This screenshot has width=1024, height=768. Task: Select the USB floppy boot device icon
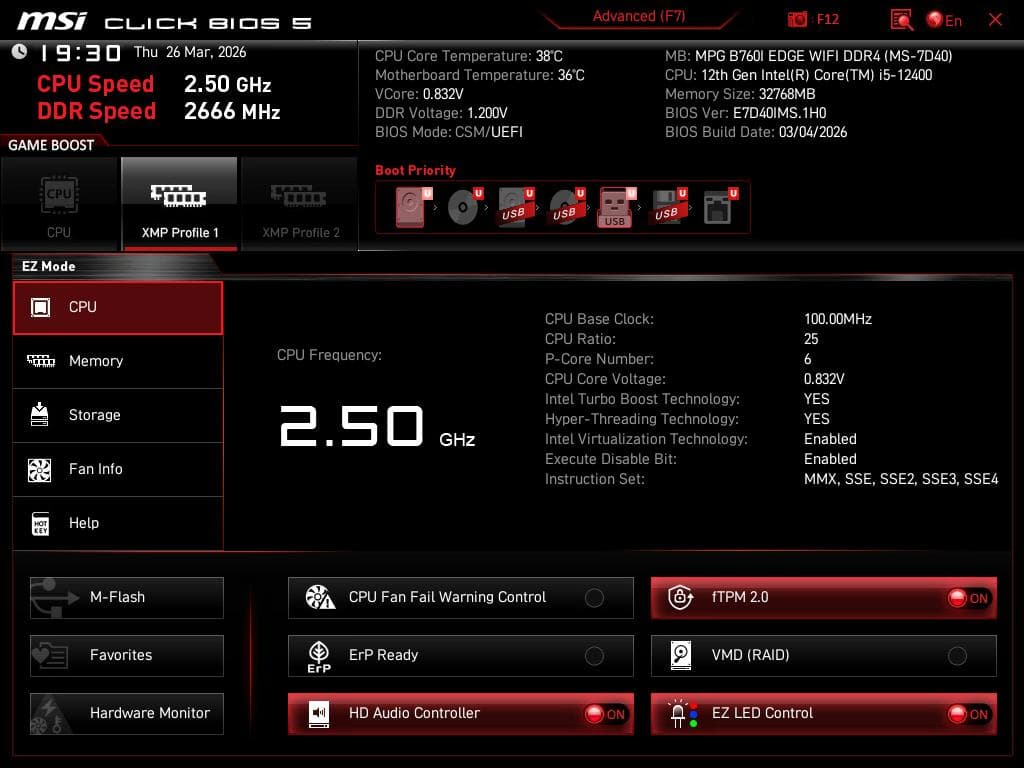click(x=668, y=207)
